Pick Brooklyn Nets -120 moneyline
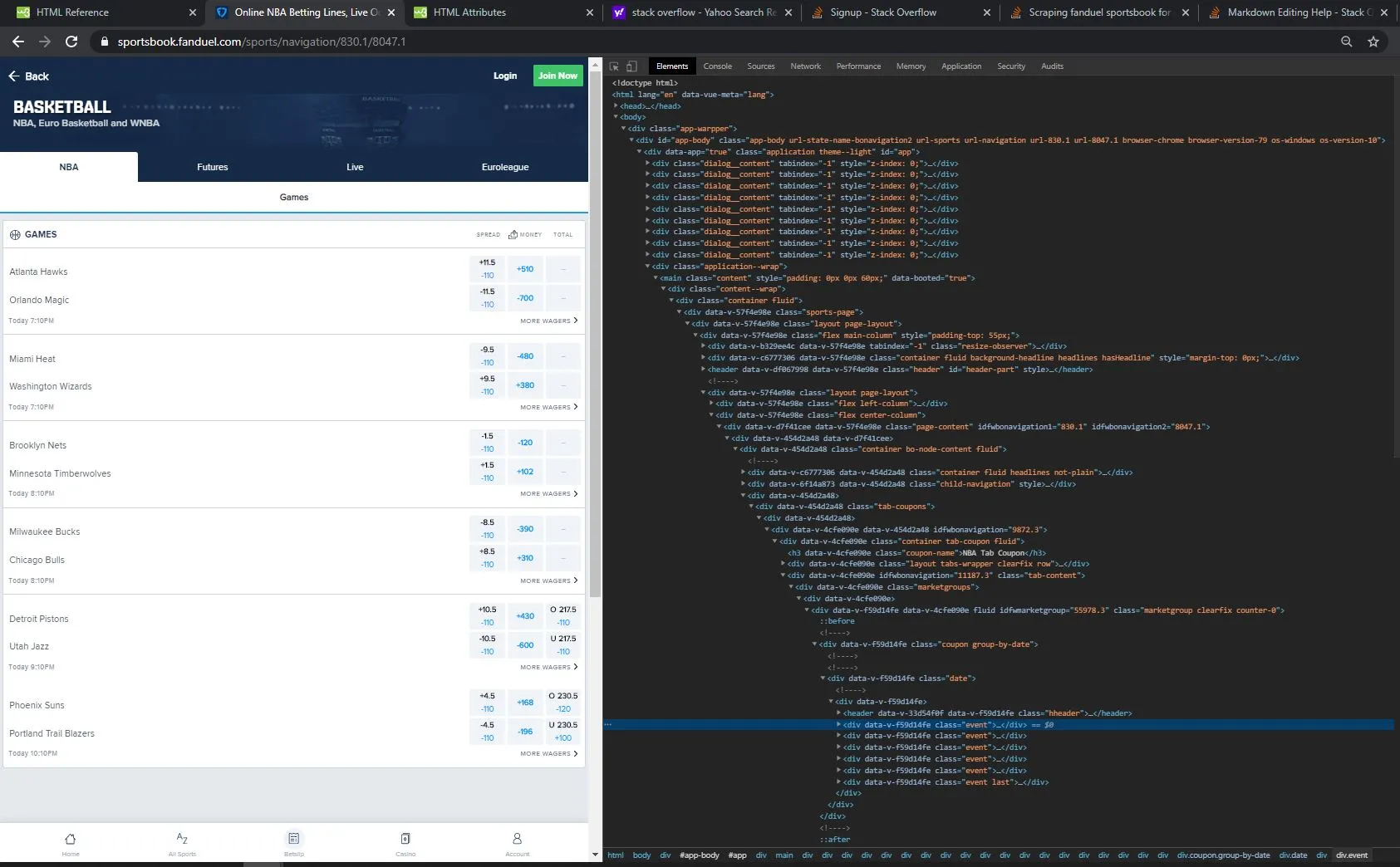1400x867 pixels. click(x=525, y=443)
